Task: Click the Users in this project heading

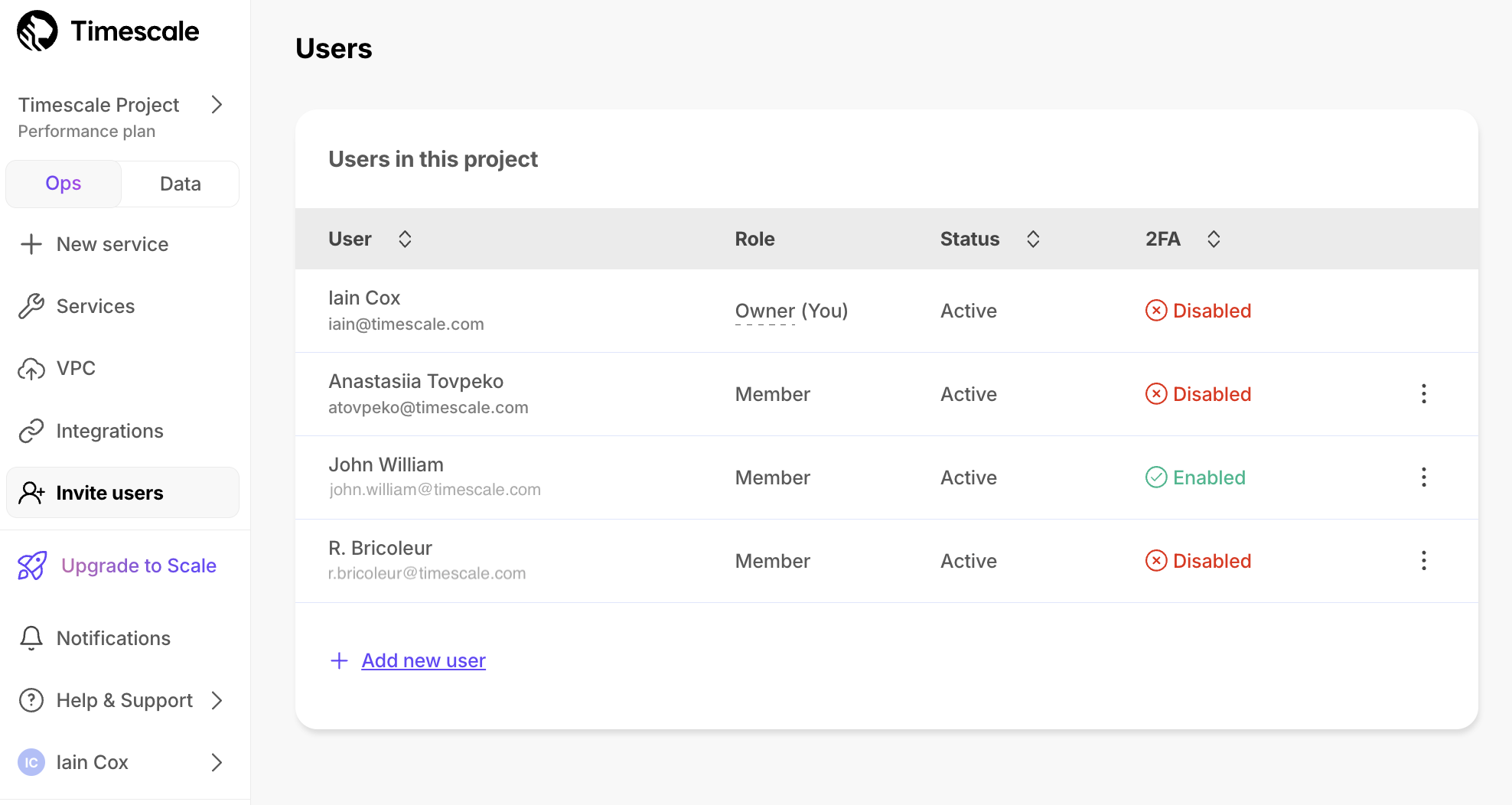Action: coord(433,159)
